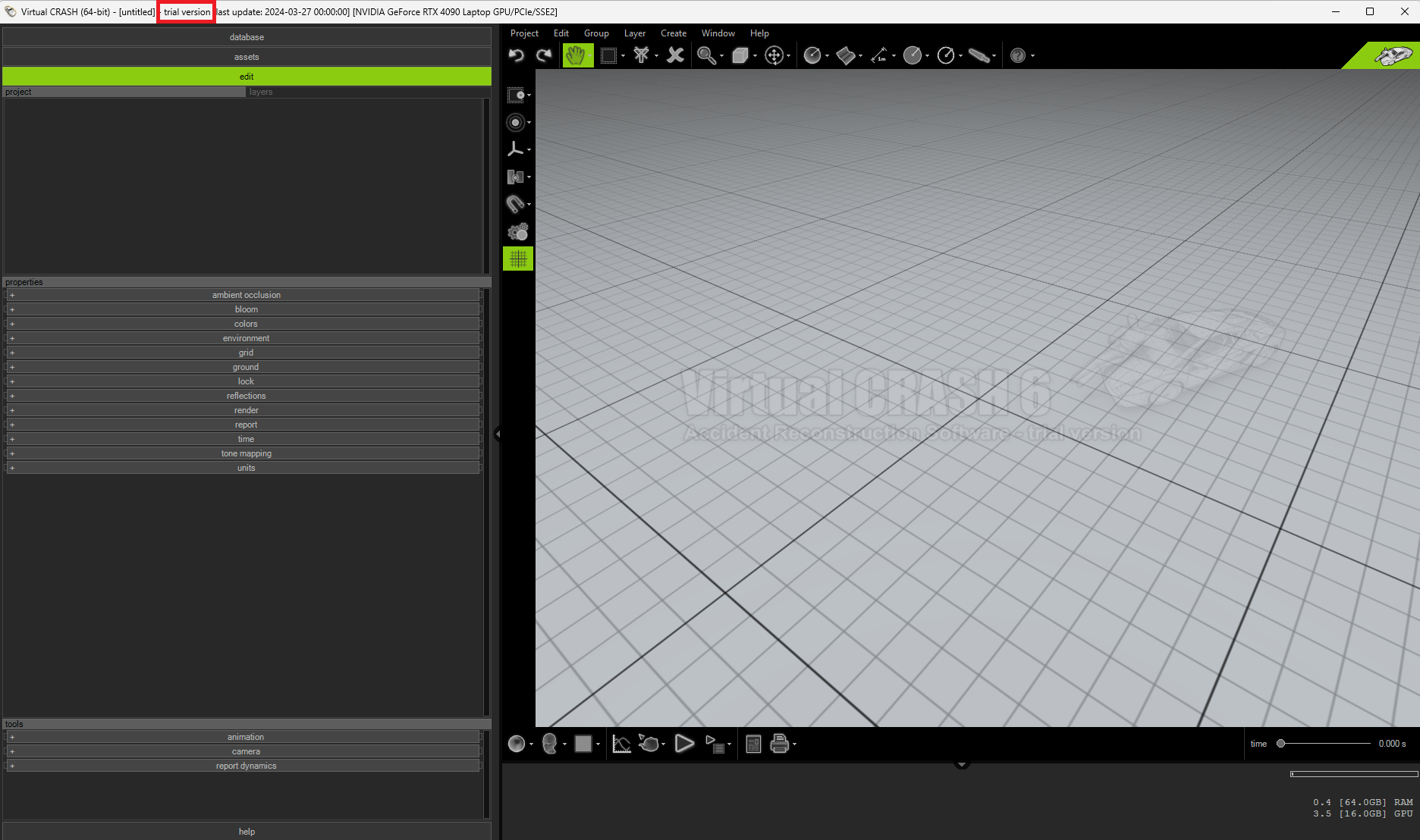Click the undo arrow icon
The height and width of the screenshot is (840, 1420).
[x=517, y=55]
